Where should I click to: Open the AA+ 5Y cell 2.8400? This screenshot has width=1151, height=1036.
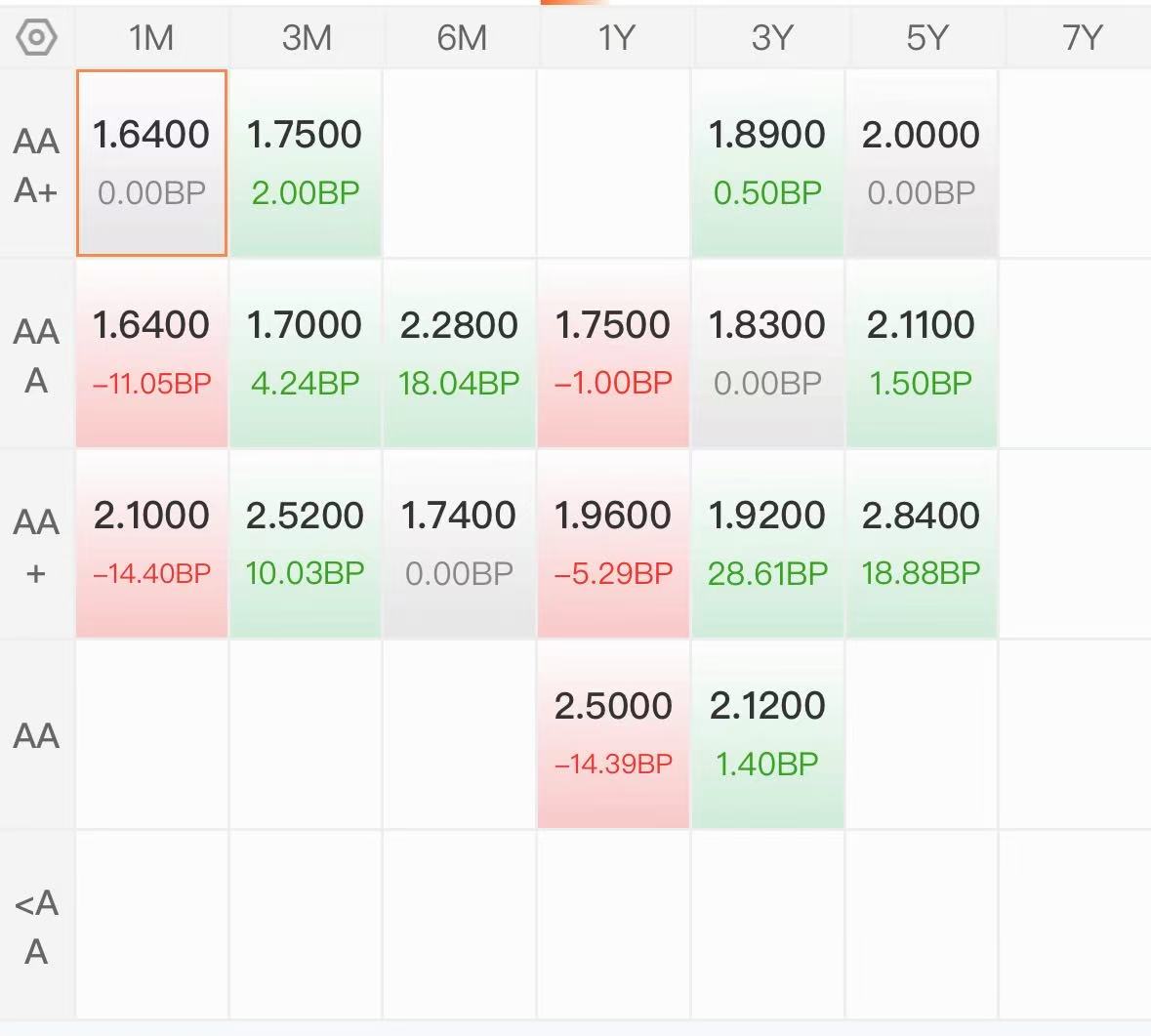coord(921,543)
